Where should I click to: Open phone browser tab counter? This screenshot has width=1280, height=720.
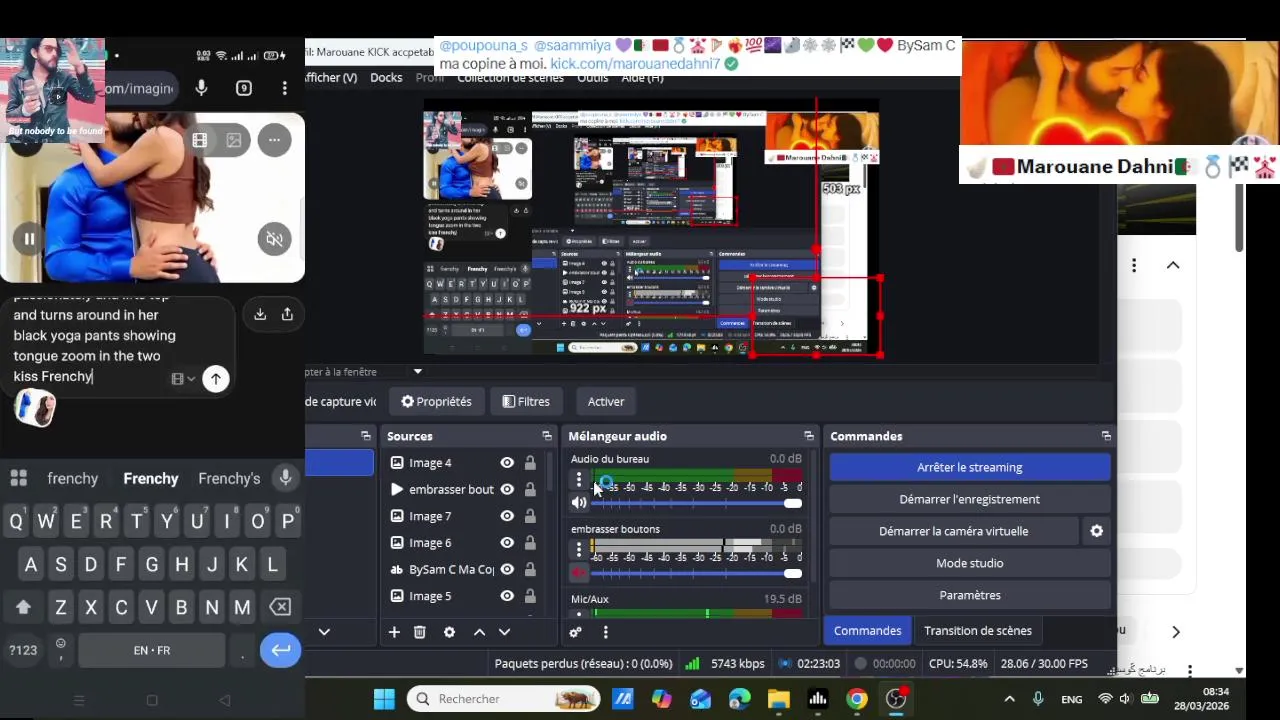point(244,88)
